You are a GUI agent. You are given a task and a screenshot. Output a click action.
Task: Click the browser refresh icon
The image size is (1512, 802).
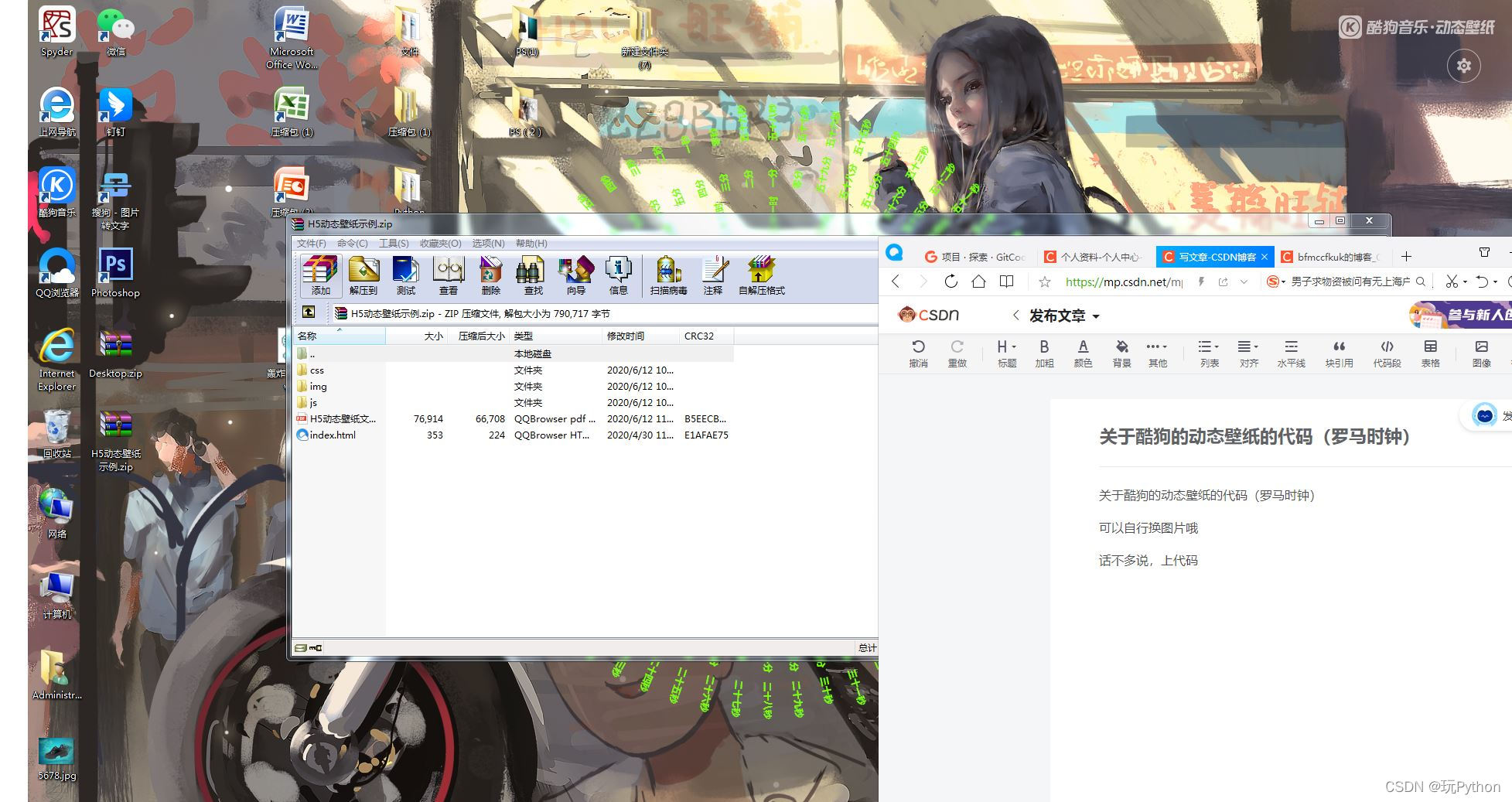[951, 282]
